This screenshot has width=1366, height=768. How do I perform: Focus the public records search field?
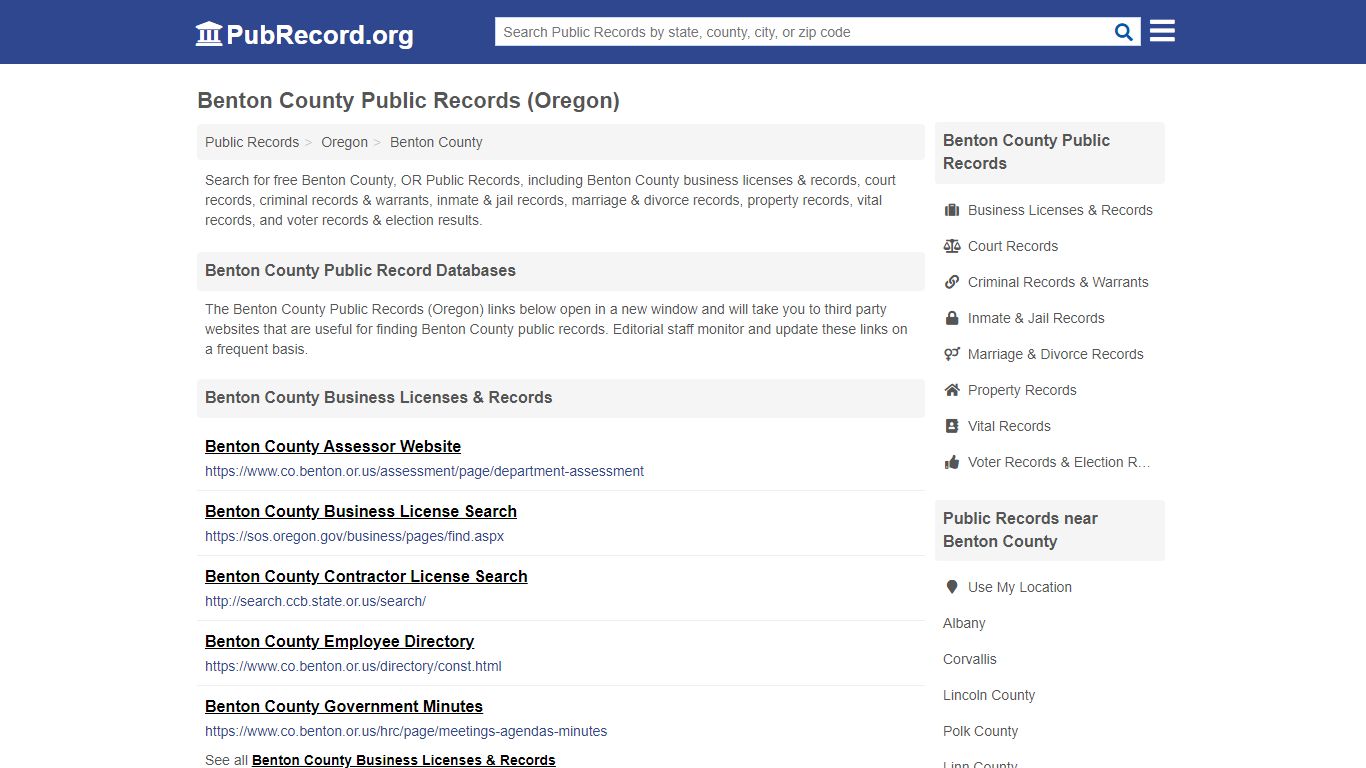coord(802,32)
